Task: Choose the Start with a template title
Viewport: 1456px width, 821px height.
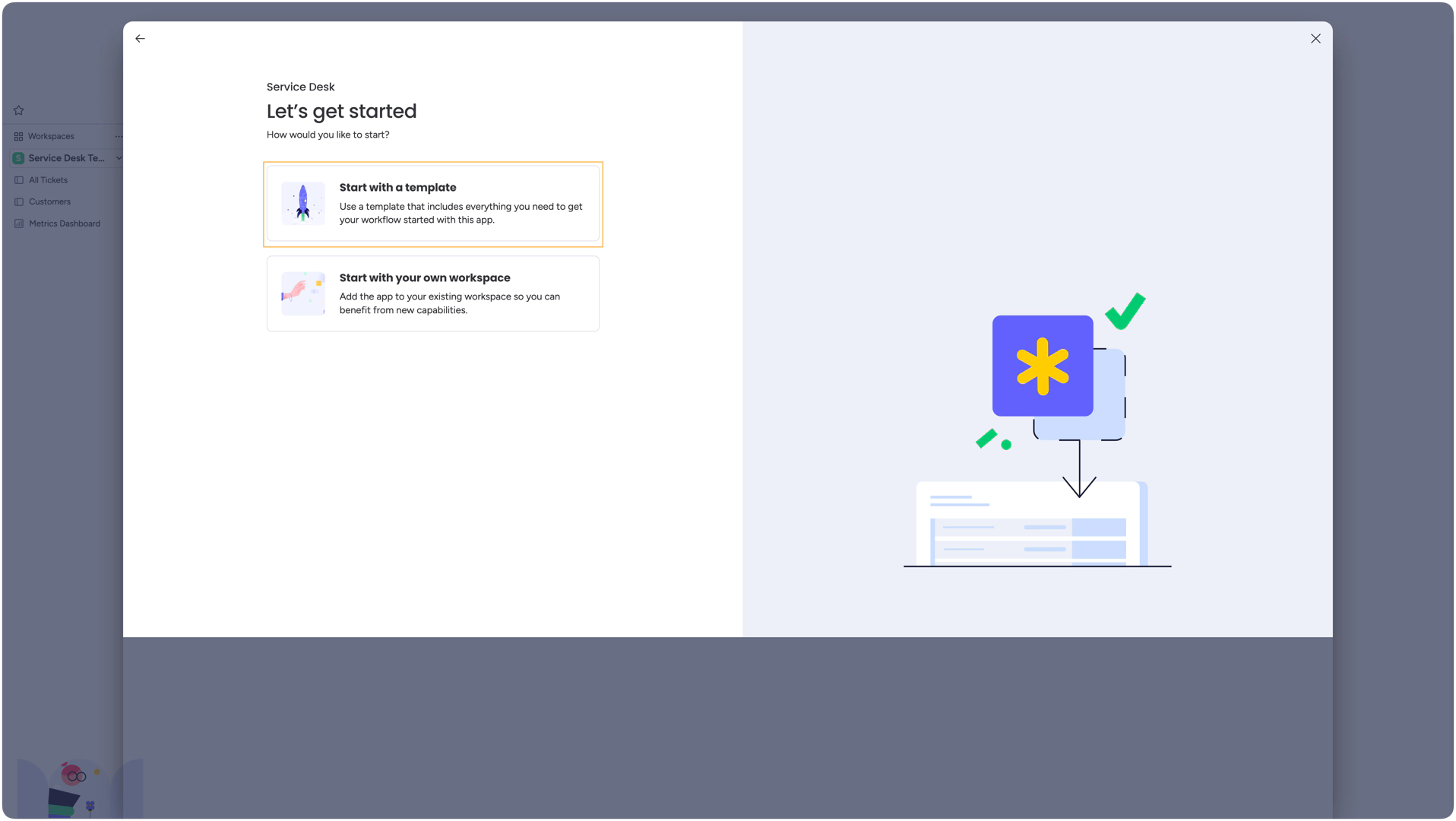Action: (397, 188)
